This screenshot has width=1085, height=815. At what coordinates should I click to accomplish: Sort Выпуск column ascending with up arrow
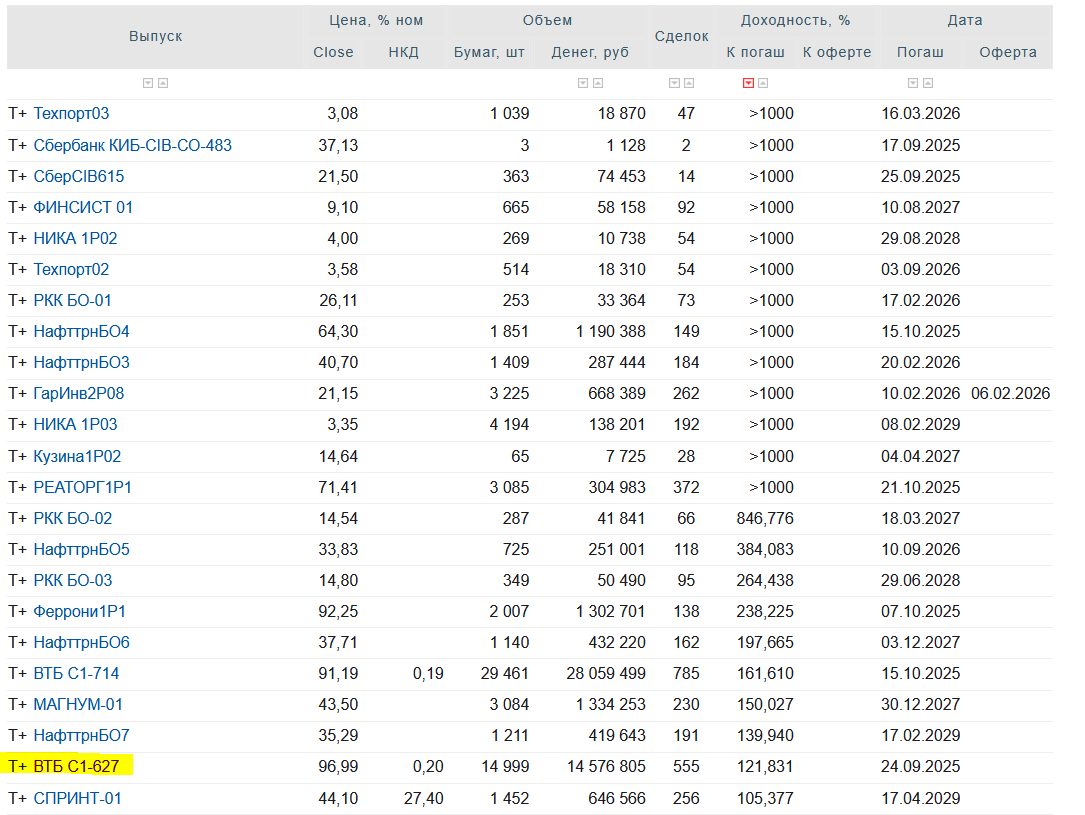163,83
